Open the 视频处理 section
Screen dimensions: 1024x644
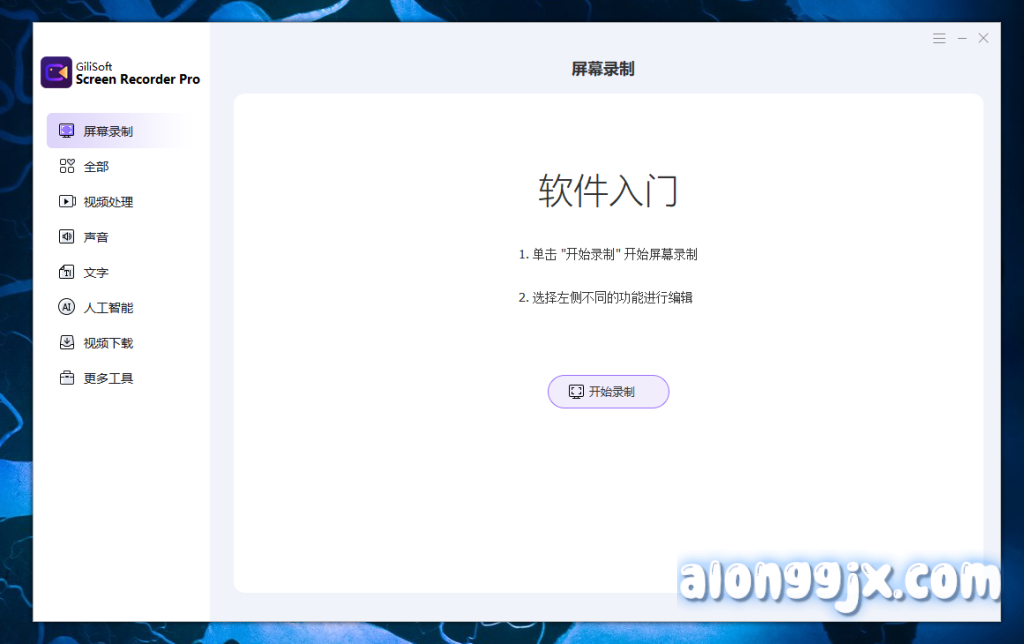tap(108, 202)
